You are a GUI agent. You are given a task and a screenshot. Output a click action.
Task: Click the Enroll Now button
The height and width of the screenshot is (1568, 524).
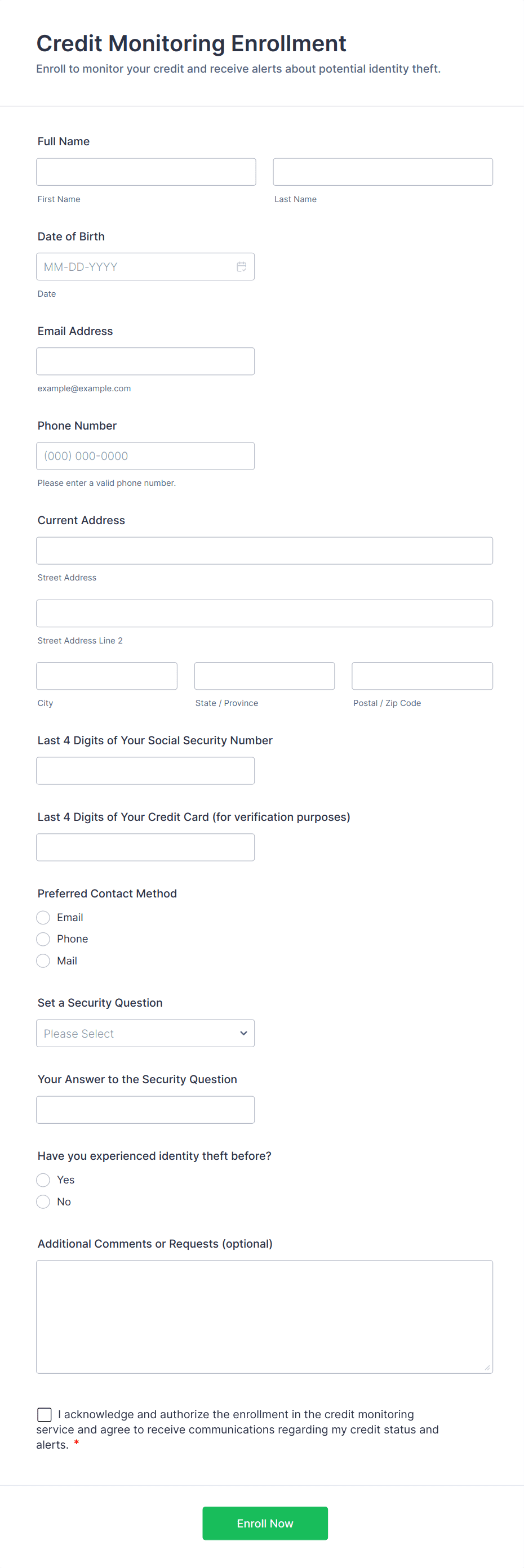264,1523
